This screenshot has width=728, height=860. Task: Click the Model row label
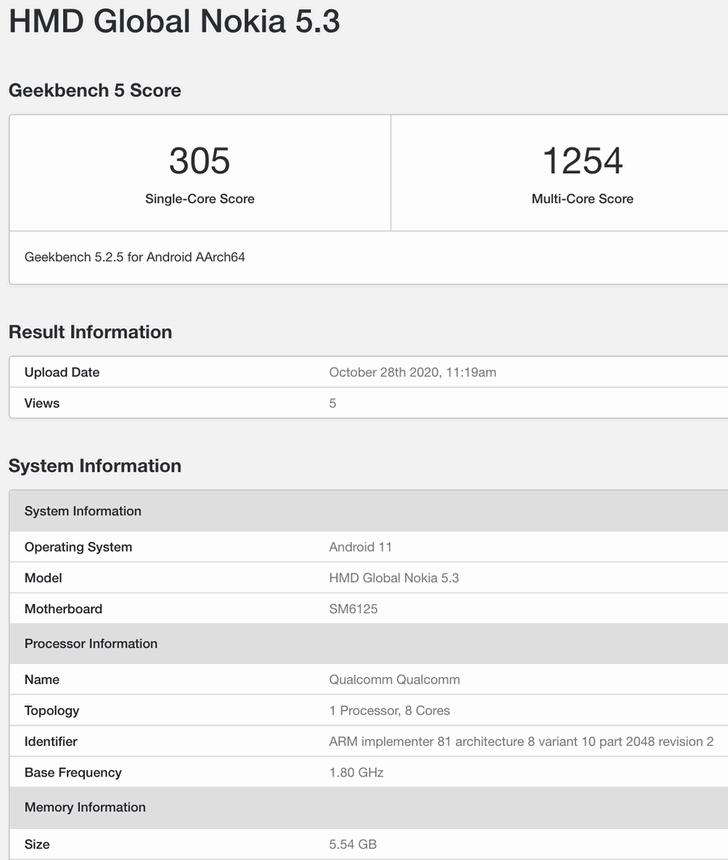pos(43,578)
